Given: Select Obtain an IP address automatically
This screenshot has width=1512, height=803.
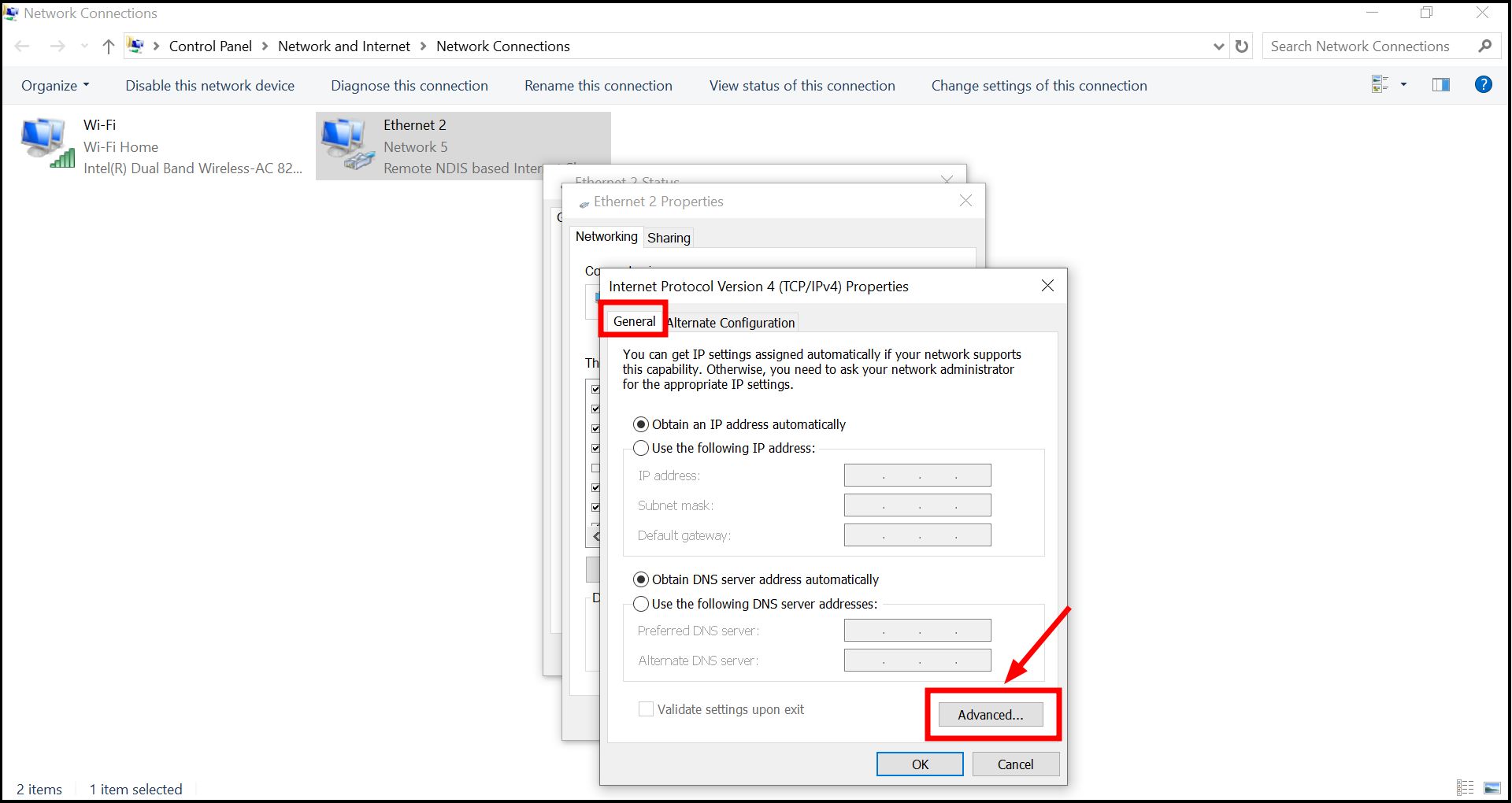Looking at the screenshot, I should point(739,424).
